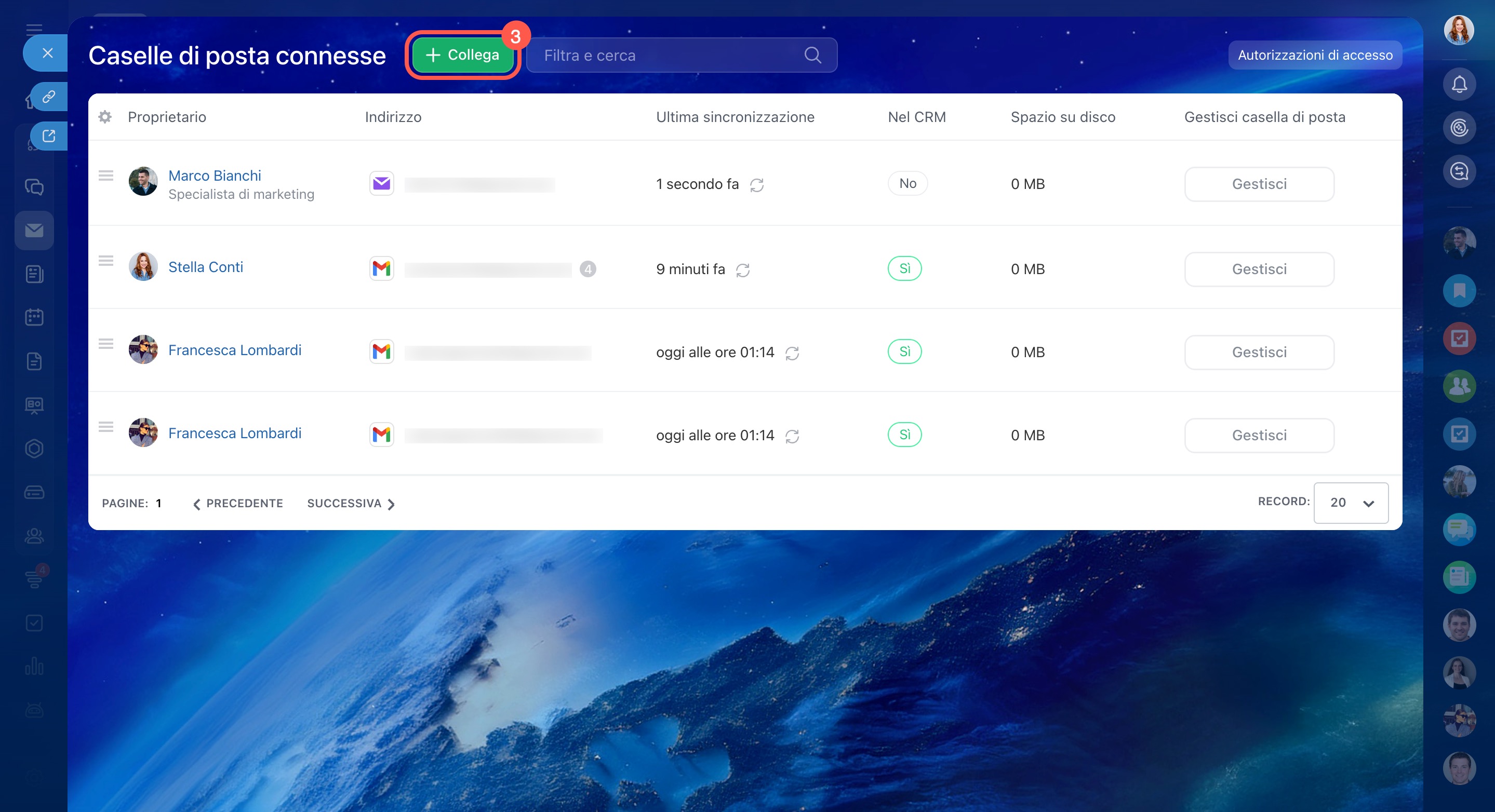Open the row menu for Stella Conti
Image resolution: width=1495 pixels, height=812 pixels.
tap(105, 261)
